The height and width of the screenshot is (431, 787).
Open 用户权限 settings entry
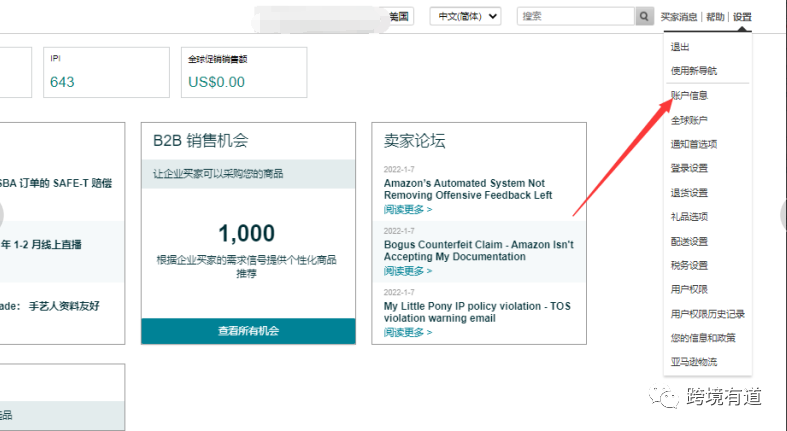[689, 289]
